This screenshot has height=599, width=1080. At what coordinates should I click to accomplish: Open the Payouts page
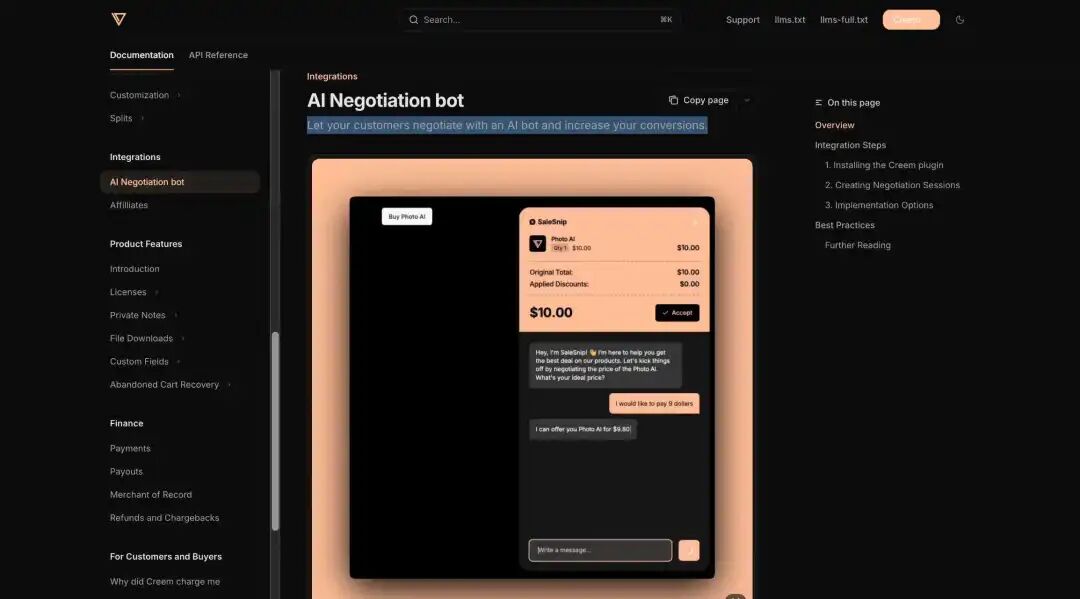(x=126, y=472)
